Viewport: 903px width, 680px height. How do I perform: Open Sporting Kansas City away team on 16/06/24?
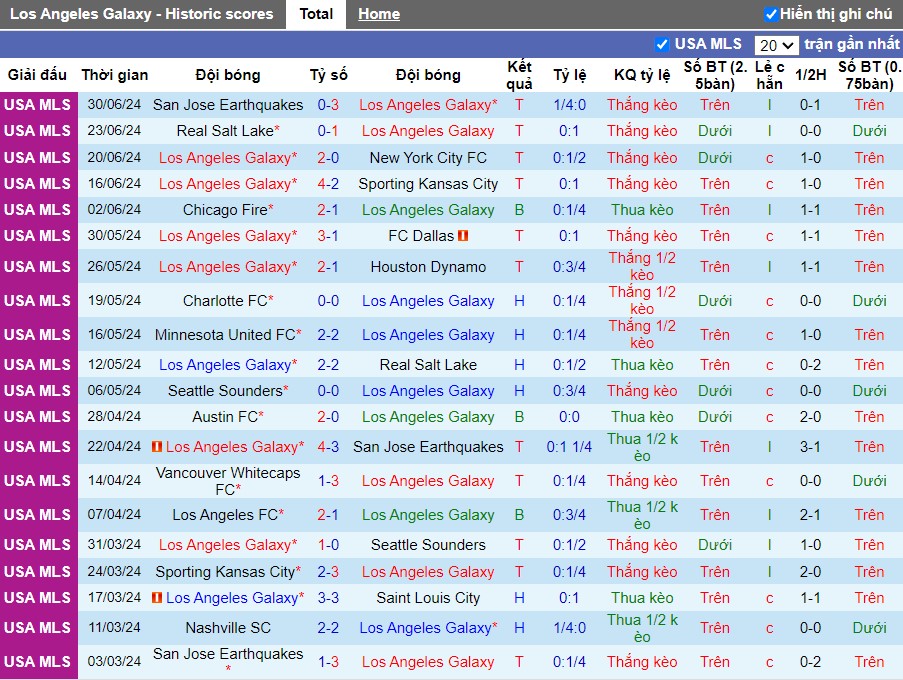428,184
